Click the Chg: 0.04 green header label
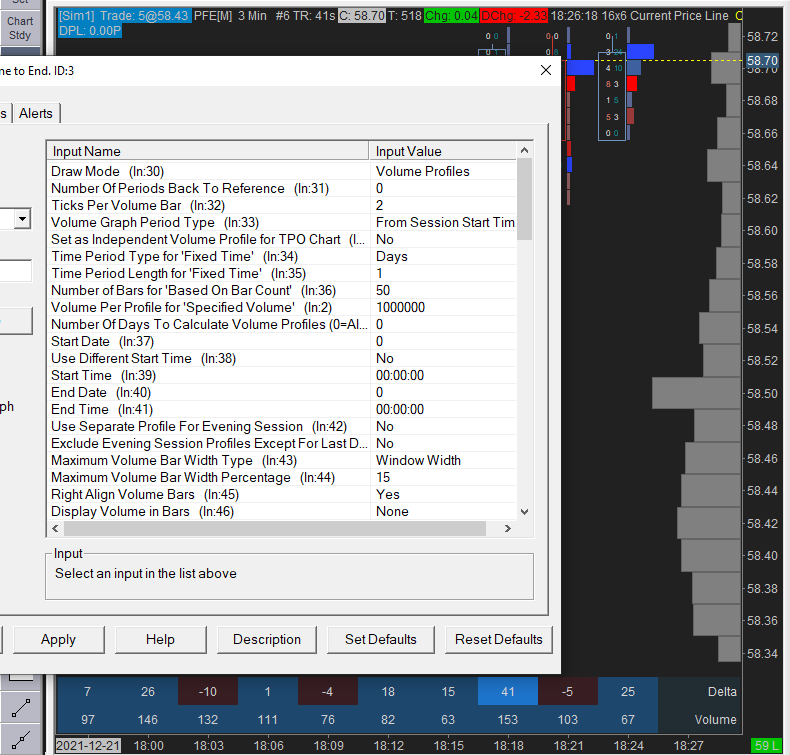The height and width of the screenshot is (755, 790). 451,16
